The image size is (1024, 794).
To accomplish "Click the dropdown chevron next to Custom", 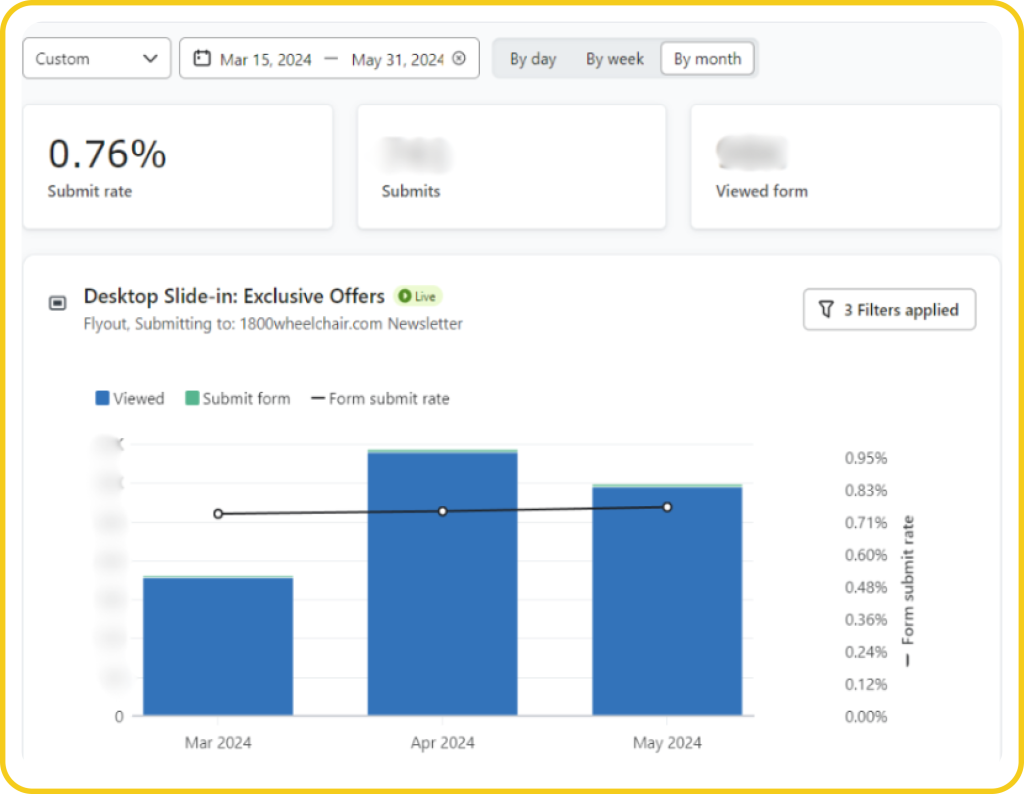I will 151,59.
